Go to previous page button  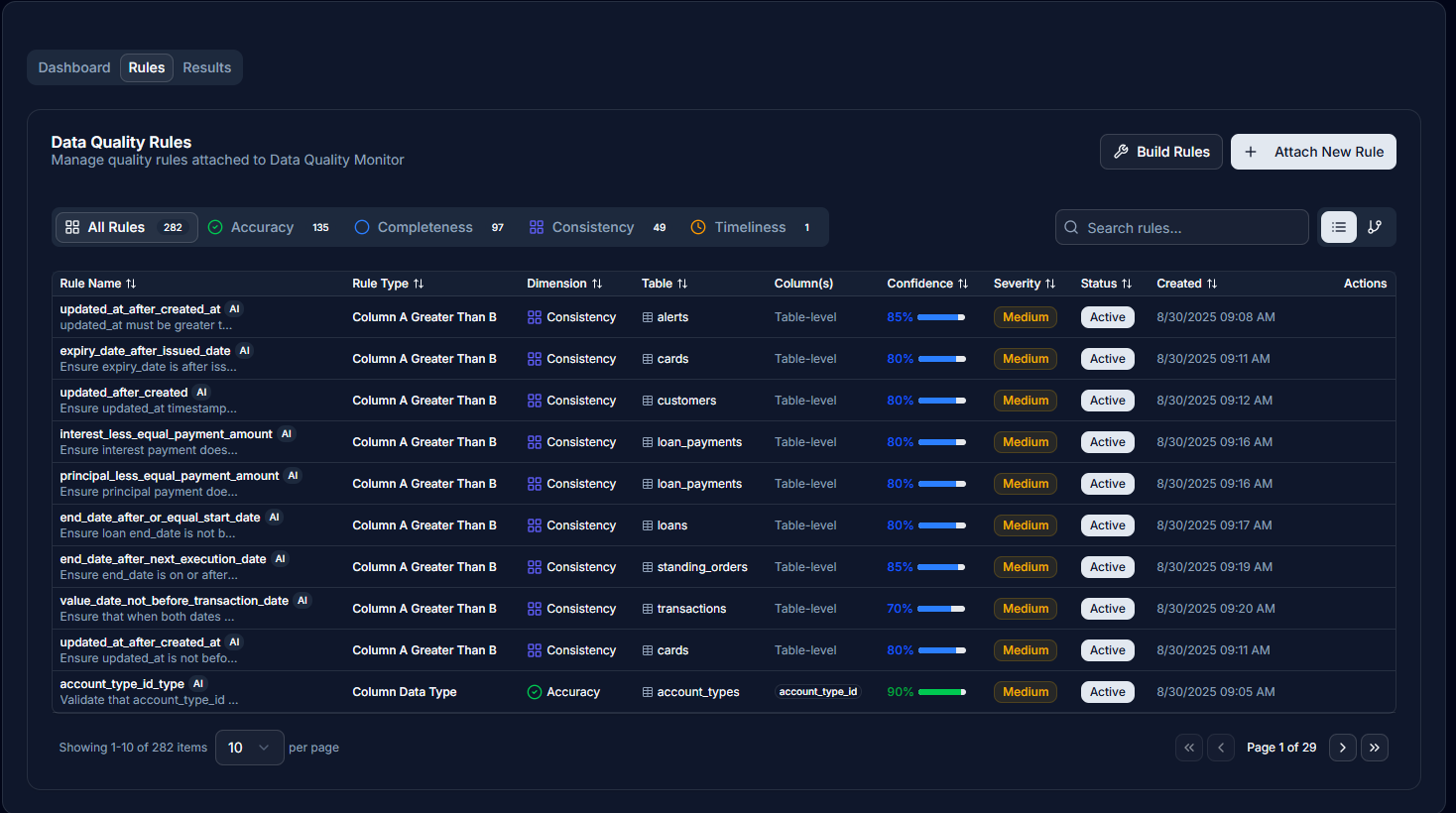tap(1221, 748)
